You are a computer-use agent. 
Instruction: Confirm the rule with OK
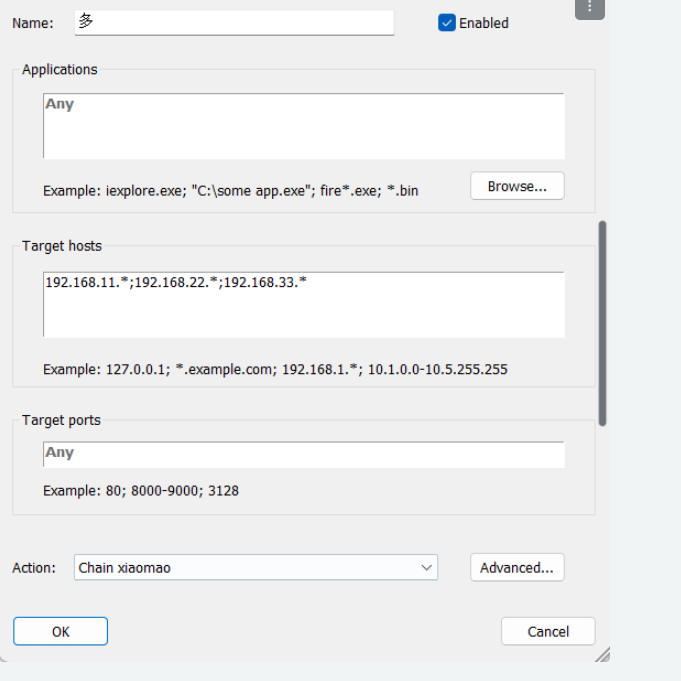[x=60, y=631]
